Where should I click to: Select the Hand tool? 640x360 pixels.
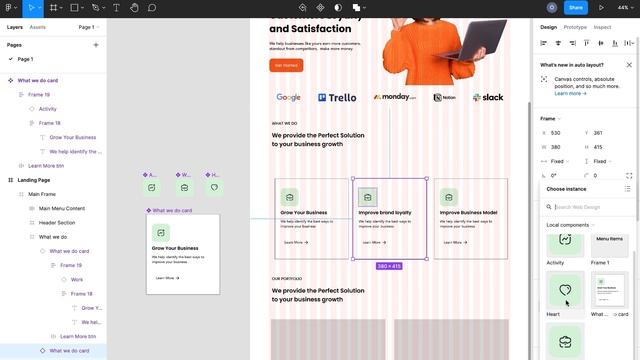pos(134,8)
